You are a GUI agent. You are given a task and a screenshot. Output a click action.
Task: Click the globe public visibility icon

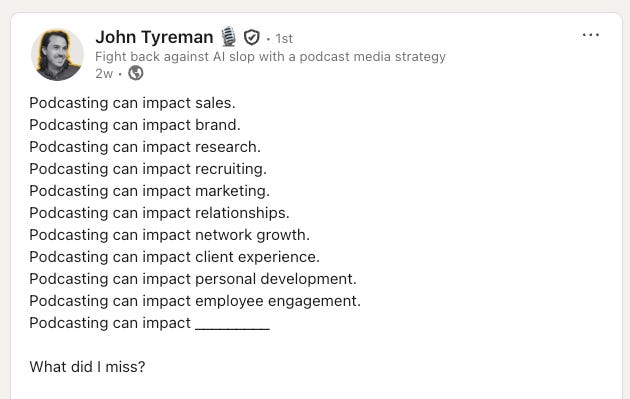(x=136, y=73)
